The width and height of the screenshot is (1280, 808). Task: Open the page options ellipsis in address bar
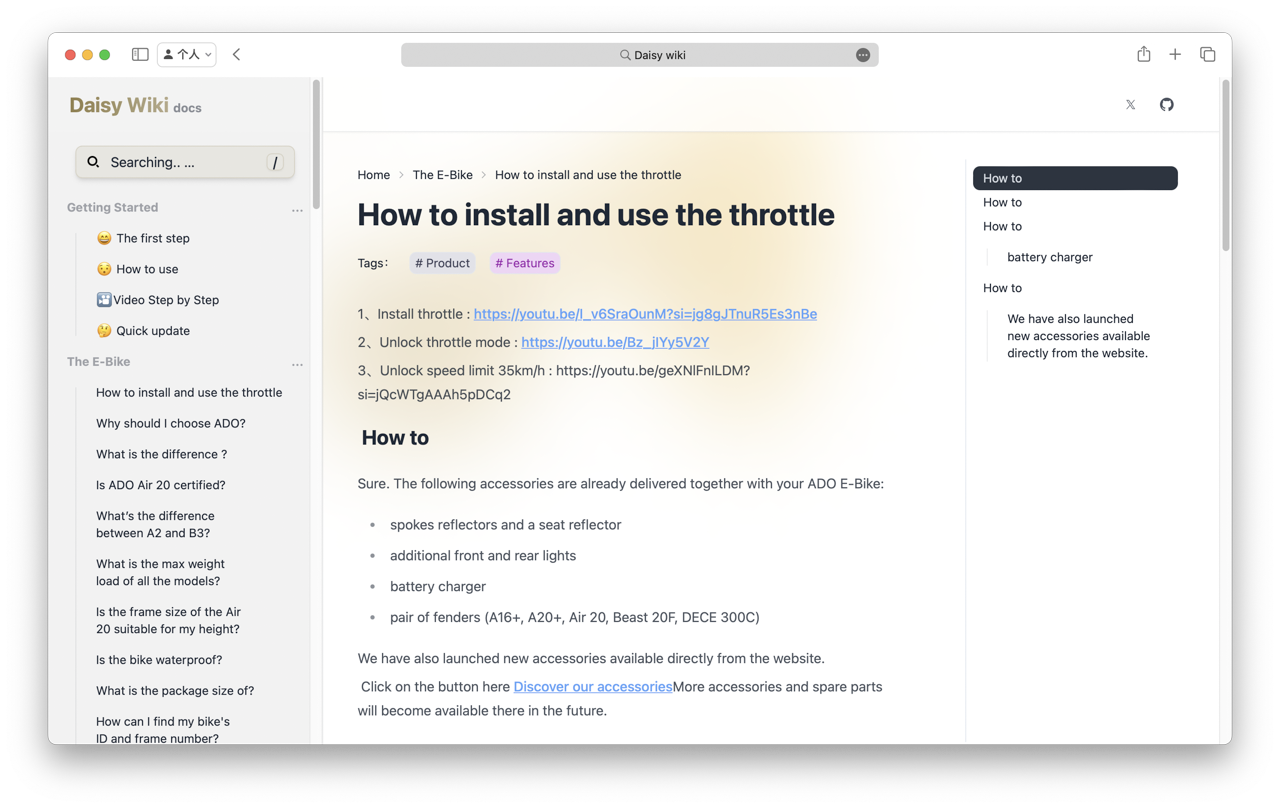coord(863,55)
